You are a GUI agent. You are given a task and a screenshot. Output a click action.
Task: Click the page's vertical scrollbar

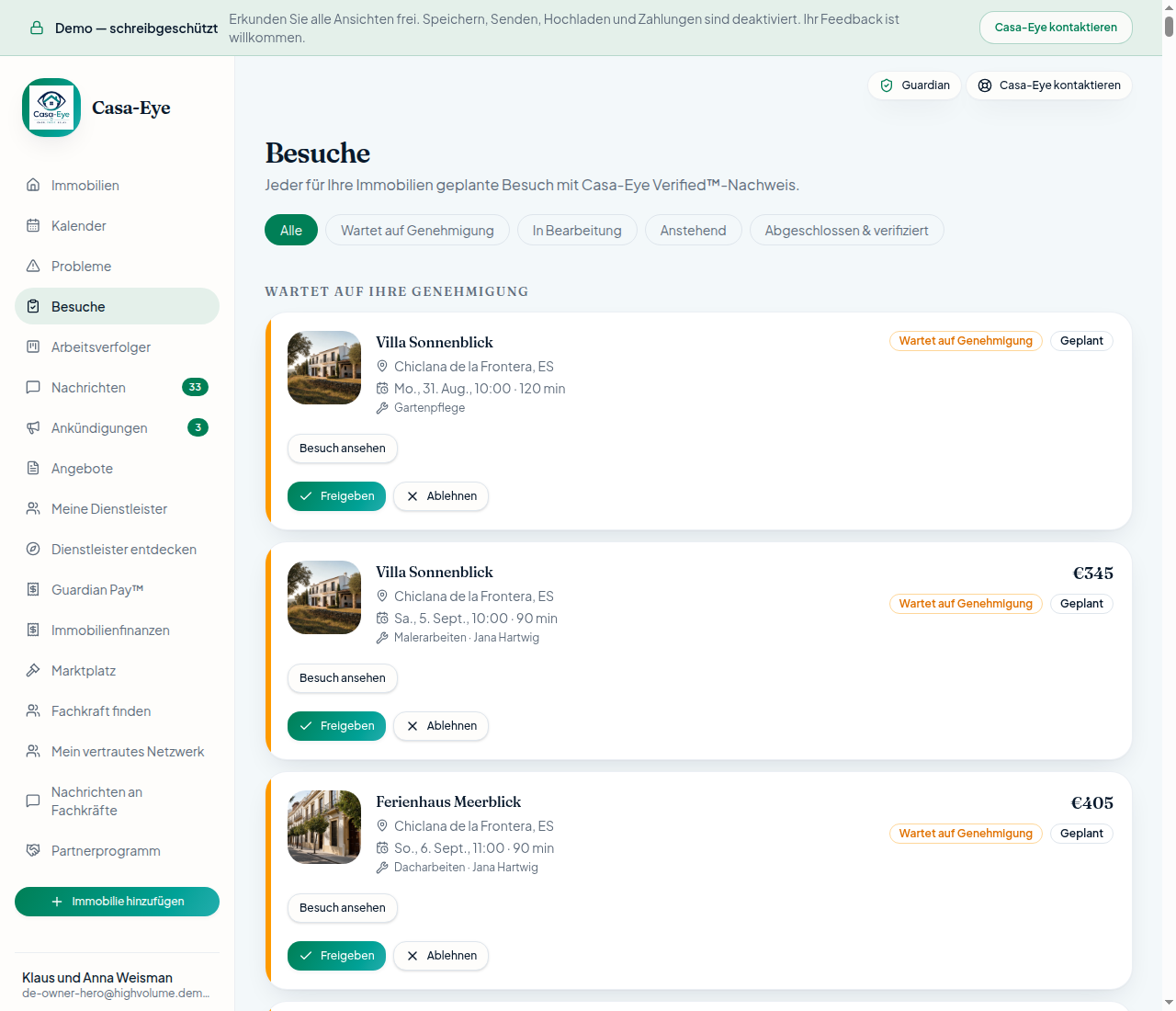1169,505
